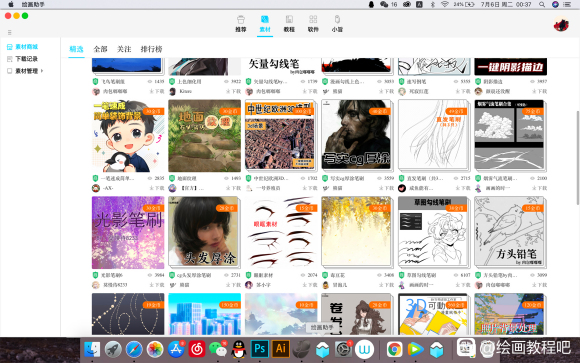Screen dimensions: 580x363
Task: Download the 方头铅笔 material
Action: point(539,285)
